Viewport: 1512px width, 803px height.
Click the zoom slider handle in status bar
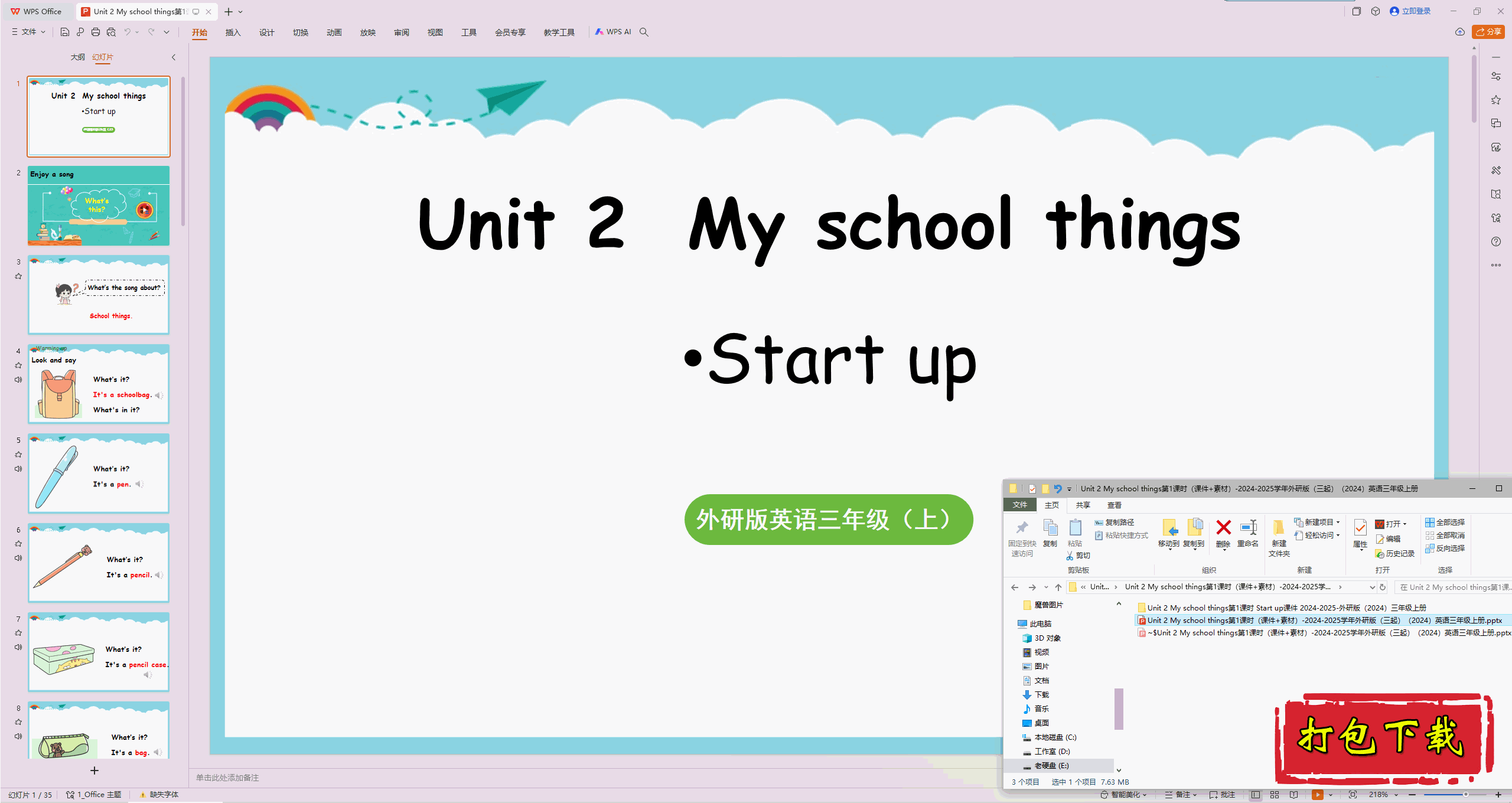tap(1465, 795)
